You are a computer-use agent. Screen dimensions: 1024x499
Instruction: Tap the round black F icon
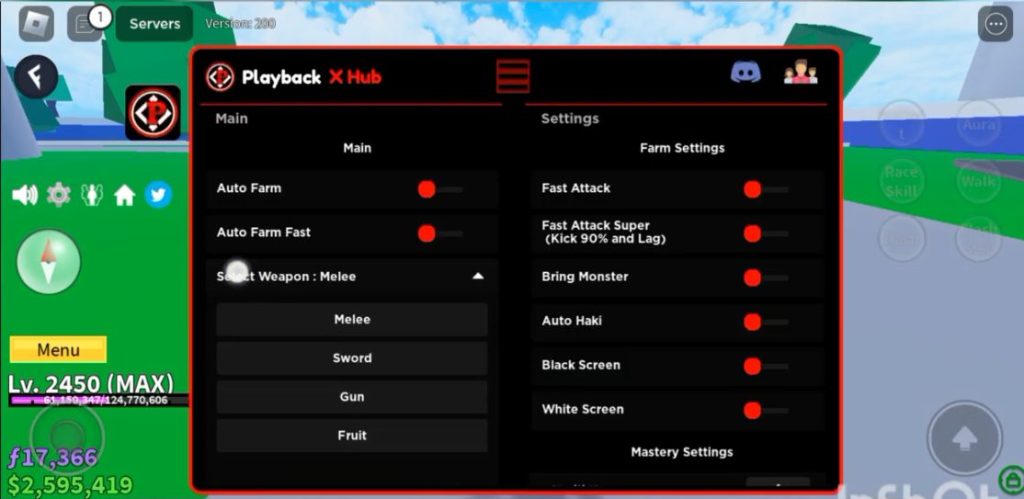point(37,76)
